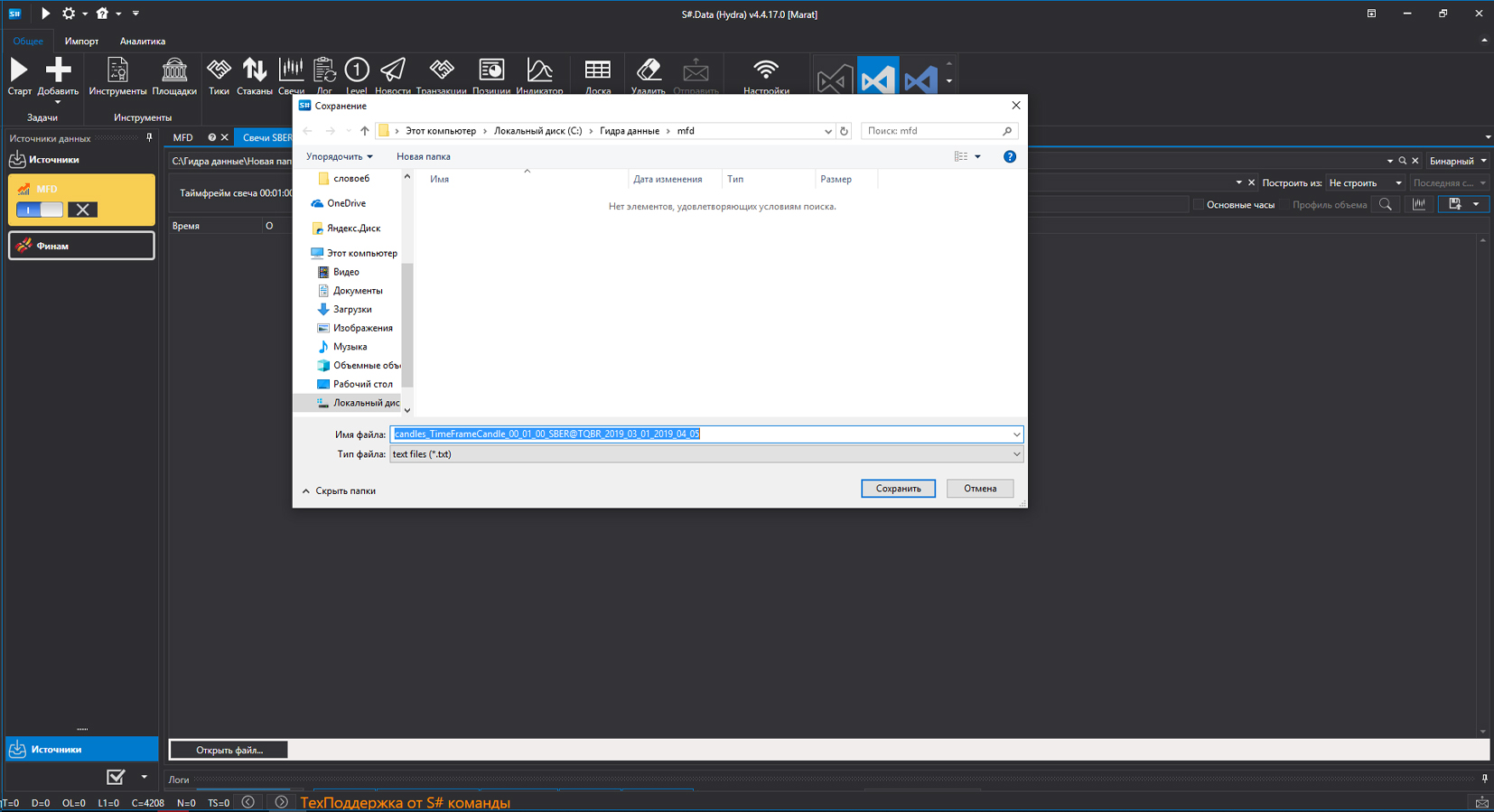1494x812 pixels.
Task: Switch to the Импорт ribbon tab
Action: coord(81,41)
